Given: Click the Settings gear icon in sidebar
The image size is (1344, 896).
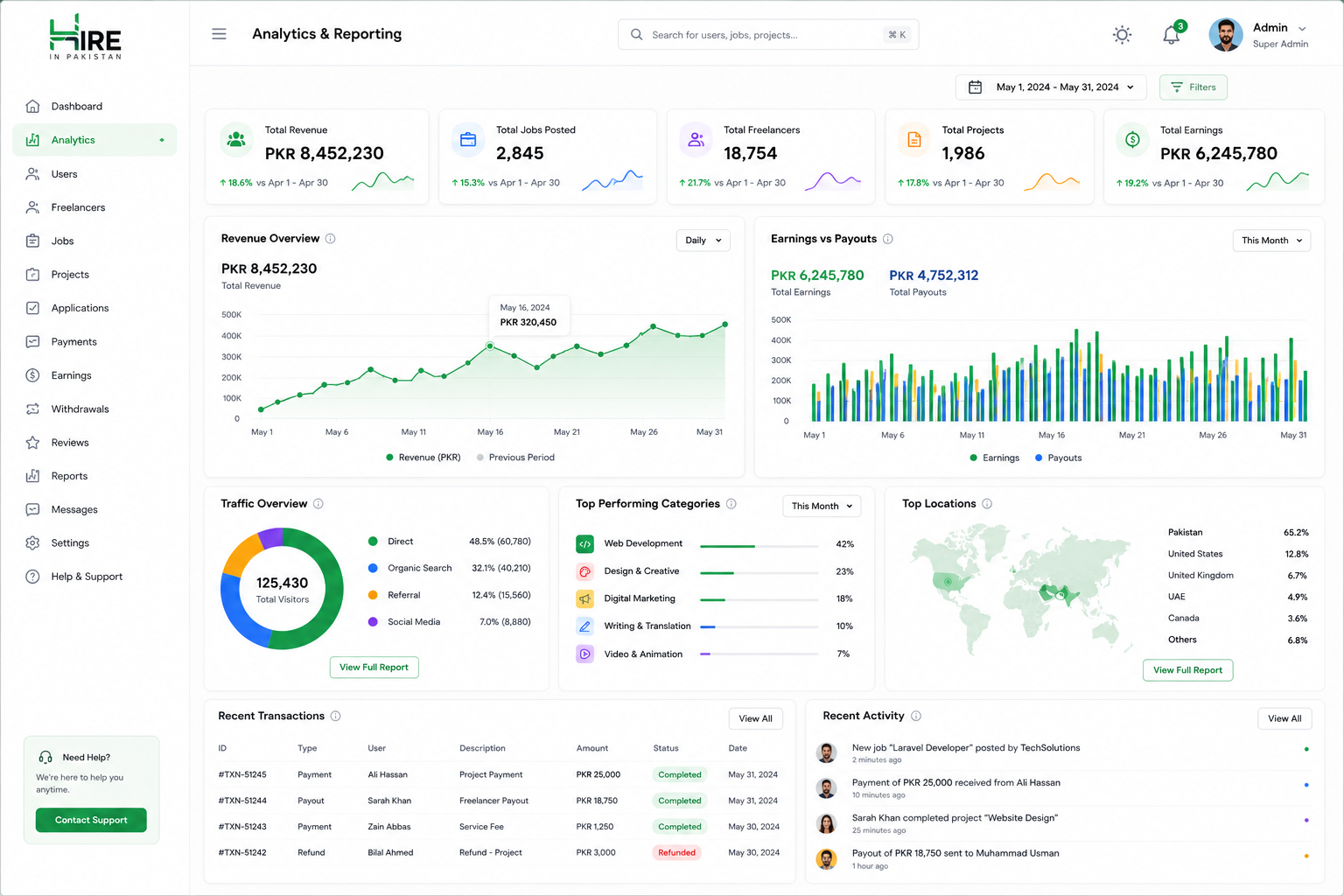Looking at the screenshot, I should point(32,543).
